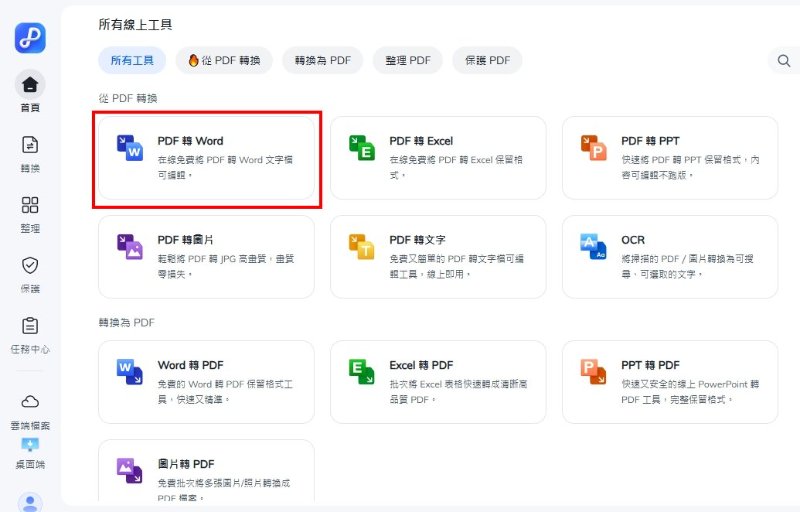This screenshot has width=800, height=512.
Task: Click the OCR tool icon
Action: (594, 247)
